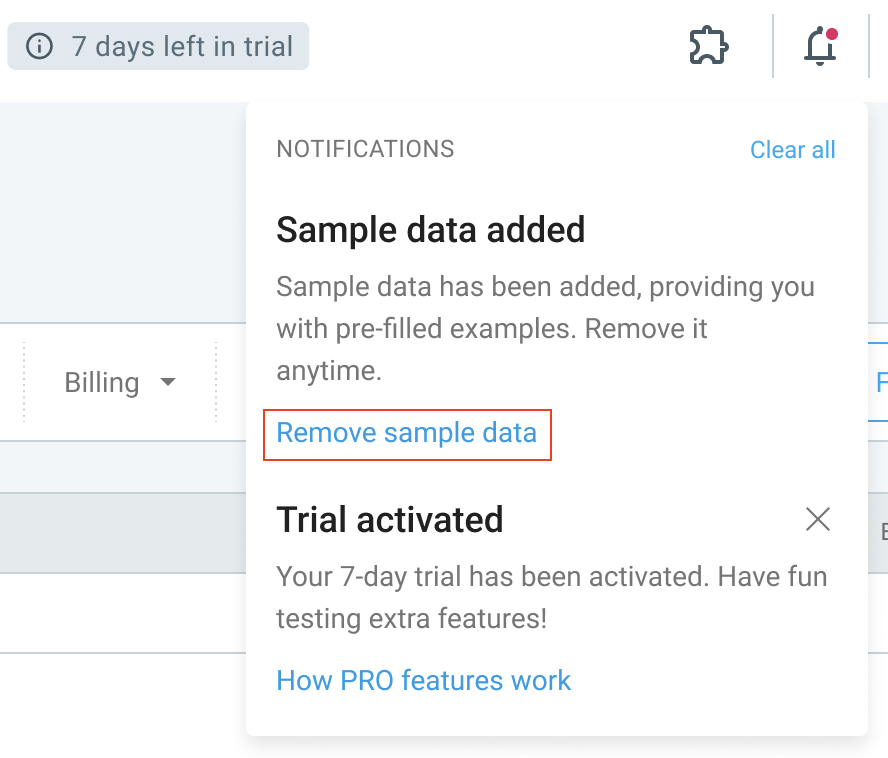Click the sample data description text
Image resolution: width=888 pixels, height=758 pixels.
545,329
